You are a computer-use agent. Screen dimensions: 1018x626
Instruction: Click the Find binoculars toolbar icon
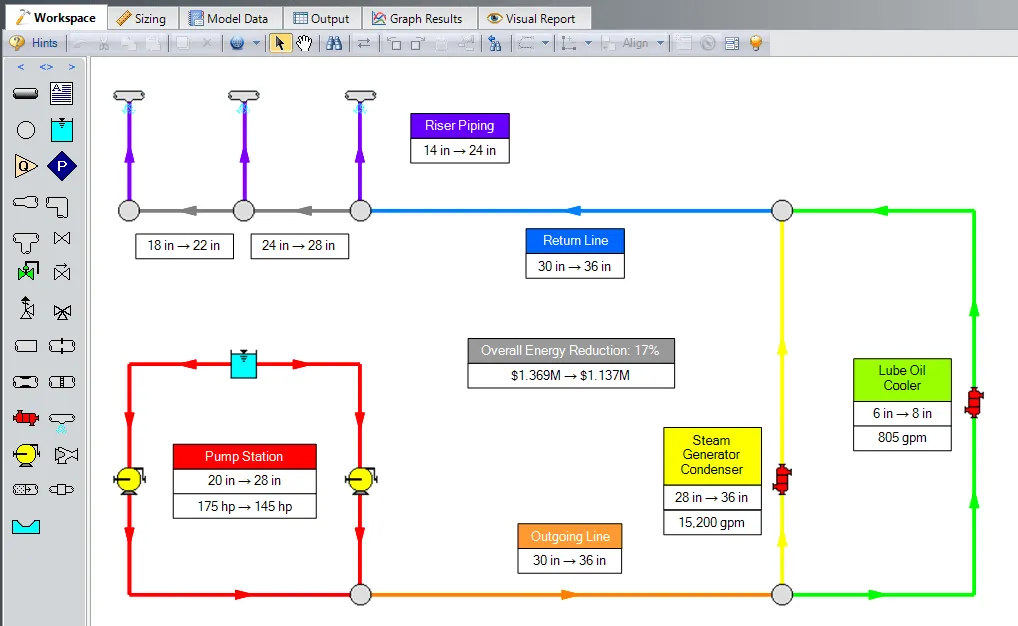[334, 43]
